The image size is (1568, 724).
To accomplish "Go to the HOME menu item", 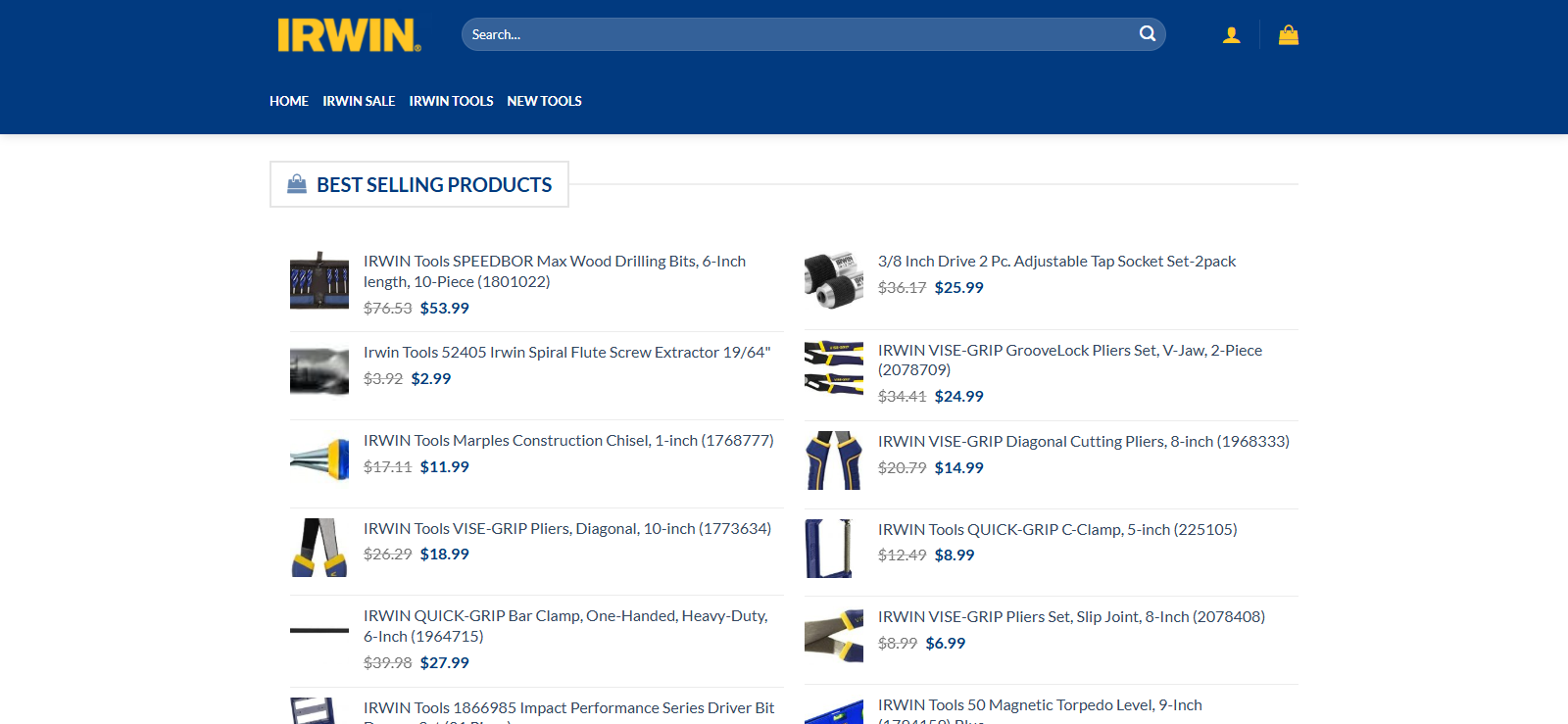I will coord(288,101).
